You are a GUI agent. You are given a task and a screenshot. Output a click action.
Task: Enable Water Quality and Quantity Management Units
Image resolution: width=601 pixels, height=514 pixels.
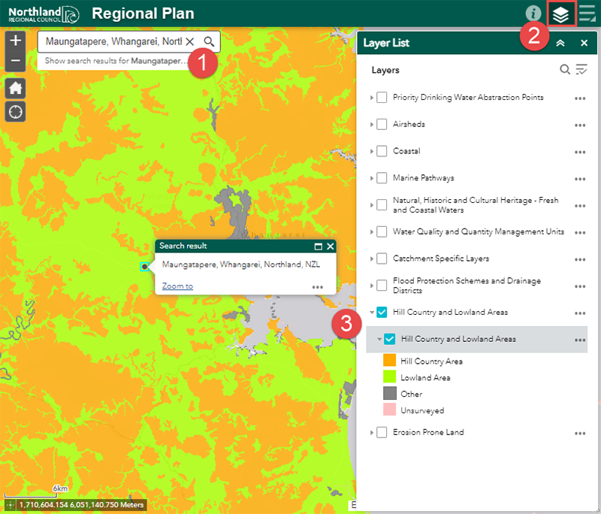(x=382, y=232)
